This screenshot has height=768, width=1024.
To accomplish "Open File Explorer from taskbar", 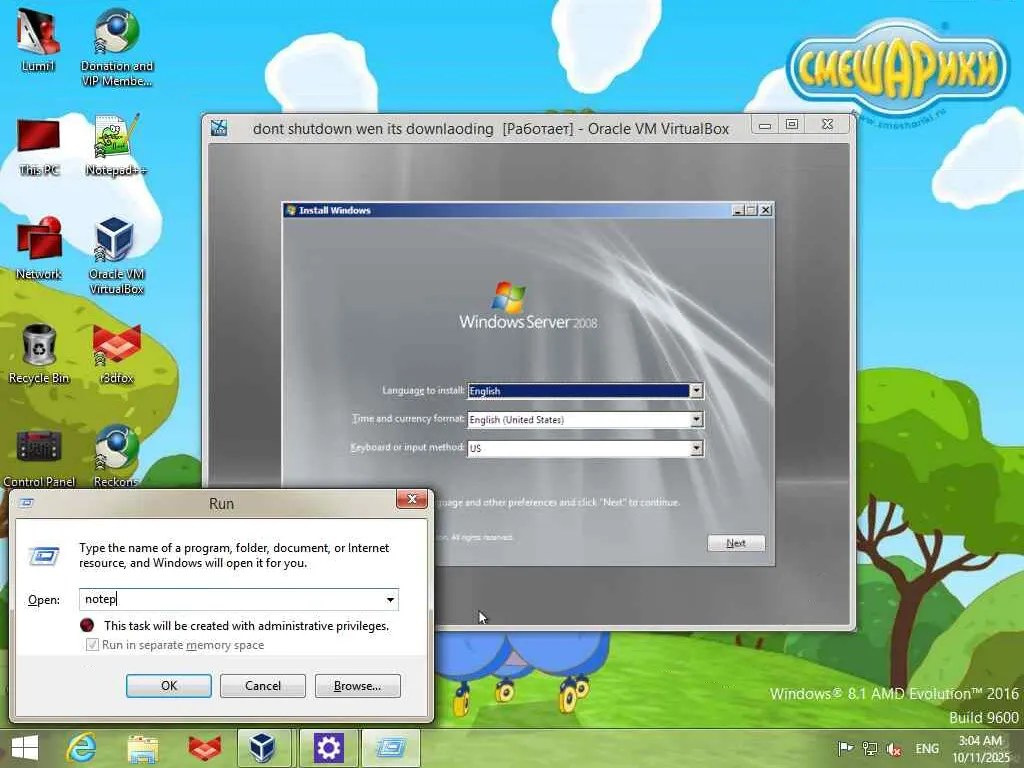I will tap(143, 748).
